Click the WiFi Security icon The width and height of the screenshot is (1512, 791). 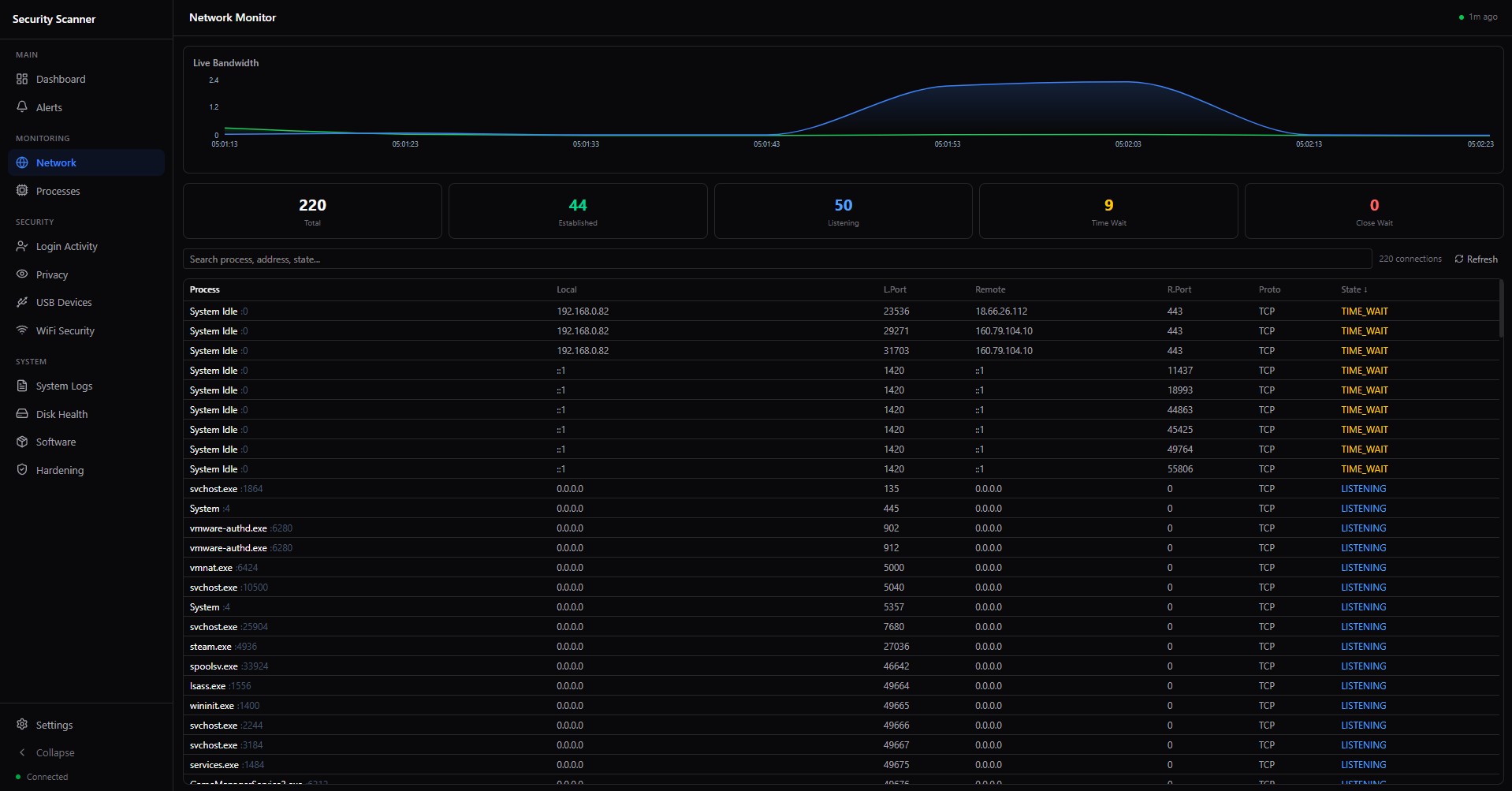click(x=22, y=330)
